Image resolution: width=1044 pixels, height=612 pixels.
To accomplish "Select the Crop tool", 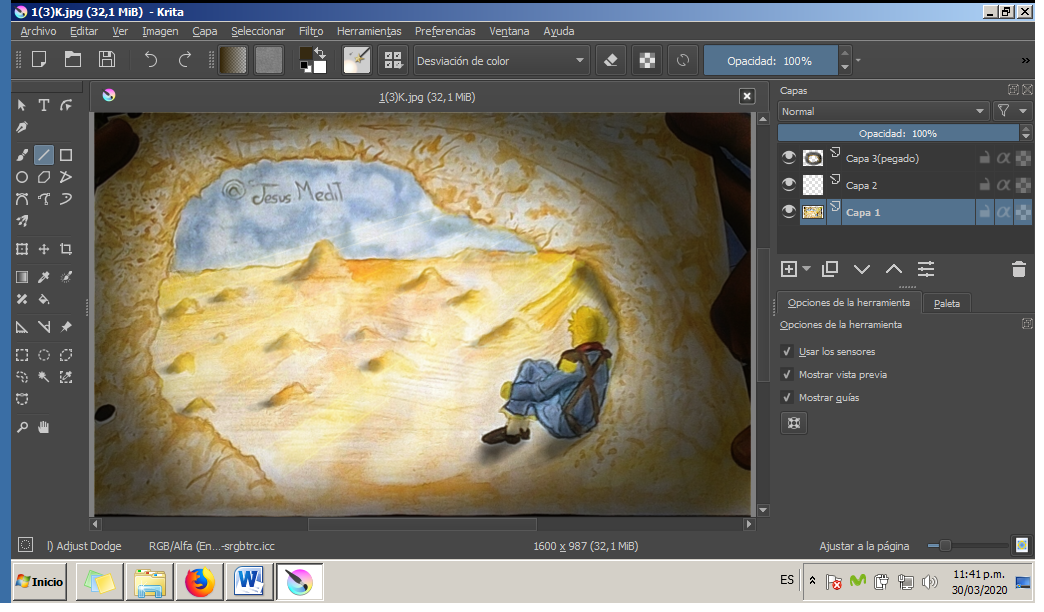I will 66,249.
